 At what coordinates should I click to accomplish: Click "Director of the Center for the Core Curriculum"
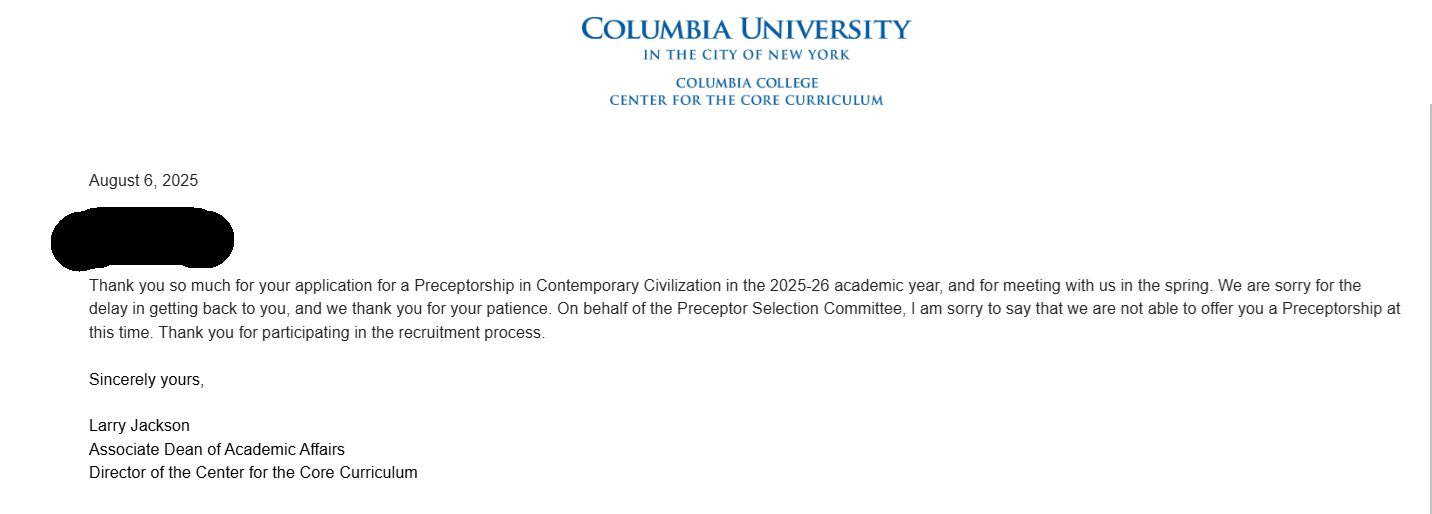pyautogui.click(x=253, y=473)
